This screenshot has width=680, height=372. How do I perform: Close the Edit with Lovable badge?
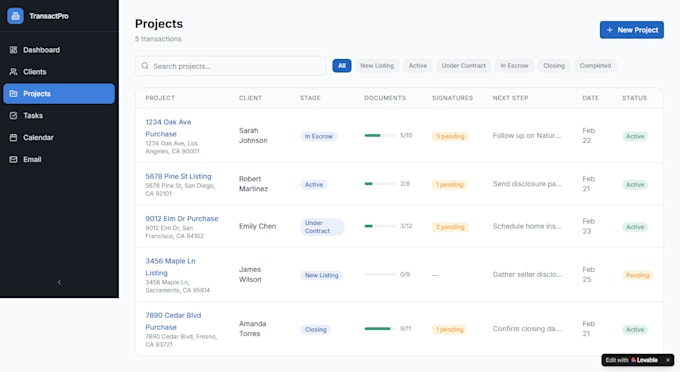click(x=668, y=360)
